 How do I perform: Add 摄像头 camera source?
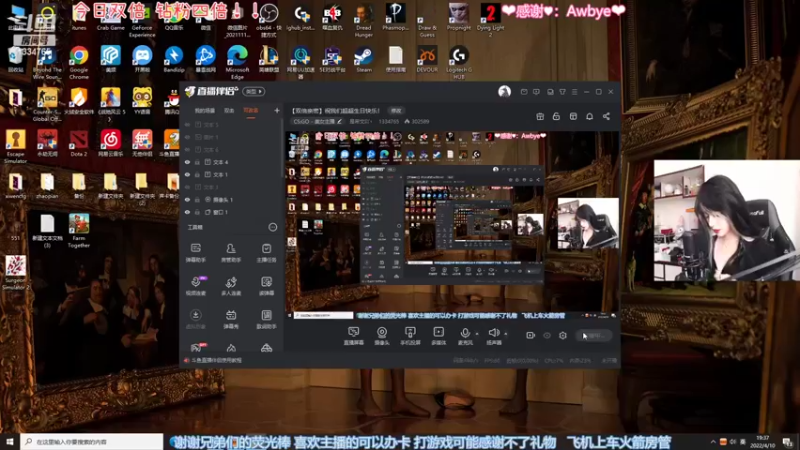pyautogui.click(x=382, y=336)
